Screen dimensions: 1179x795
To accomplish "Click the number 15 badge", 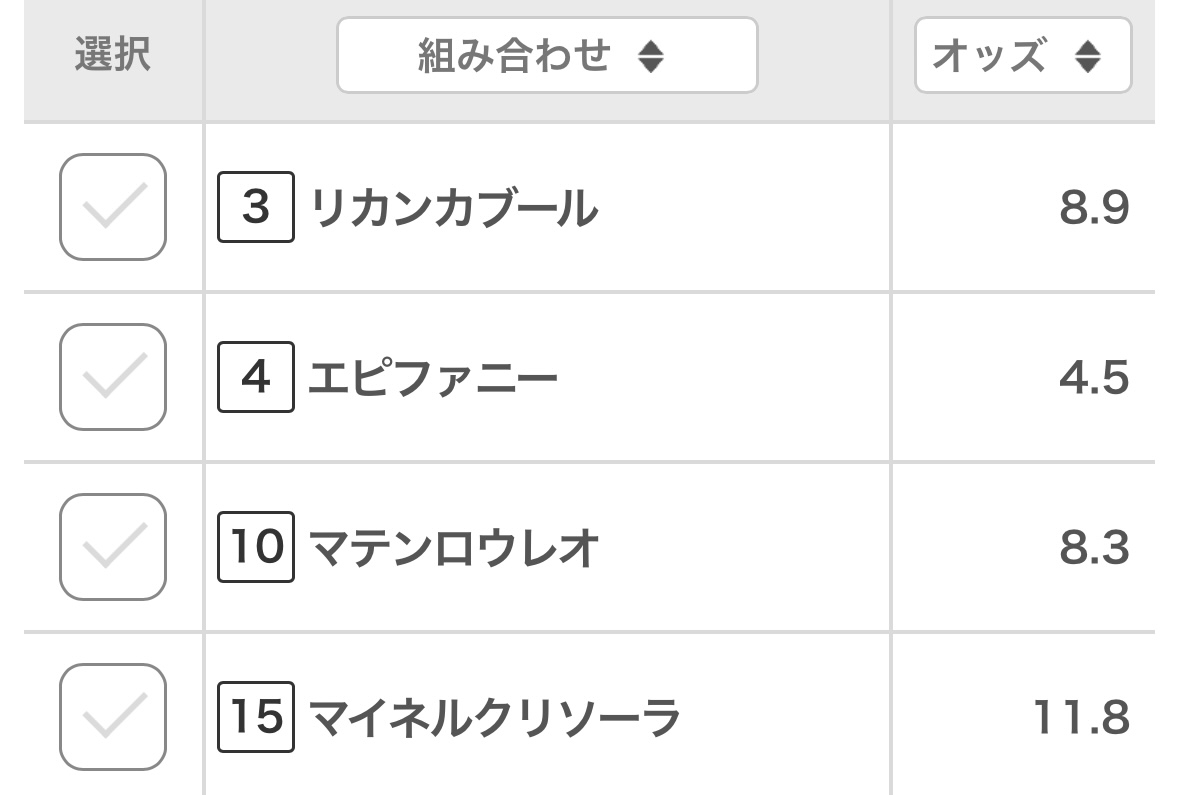I will [x=256, y=718].
